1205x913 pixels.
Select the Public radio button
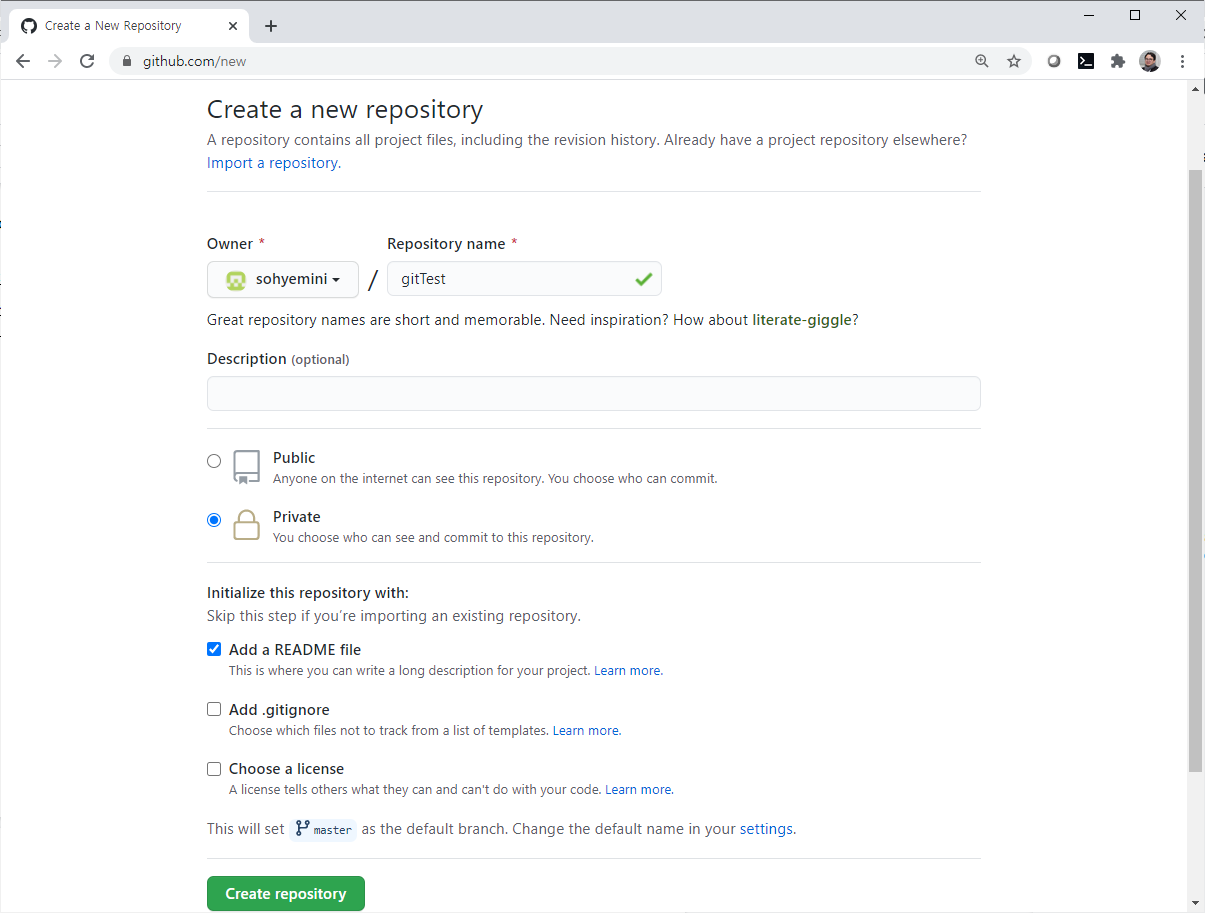click(214, 461)
